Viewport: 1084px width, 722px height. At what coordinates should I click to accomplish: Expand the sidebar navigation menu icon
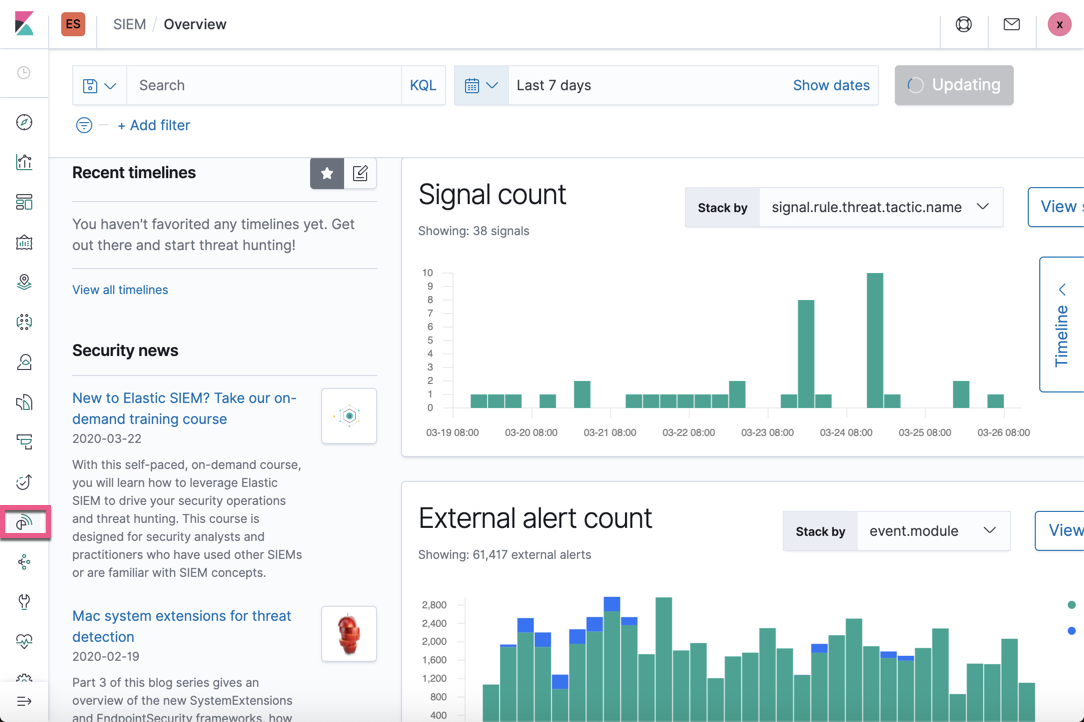point(24,701)
